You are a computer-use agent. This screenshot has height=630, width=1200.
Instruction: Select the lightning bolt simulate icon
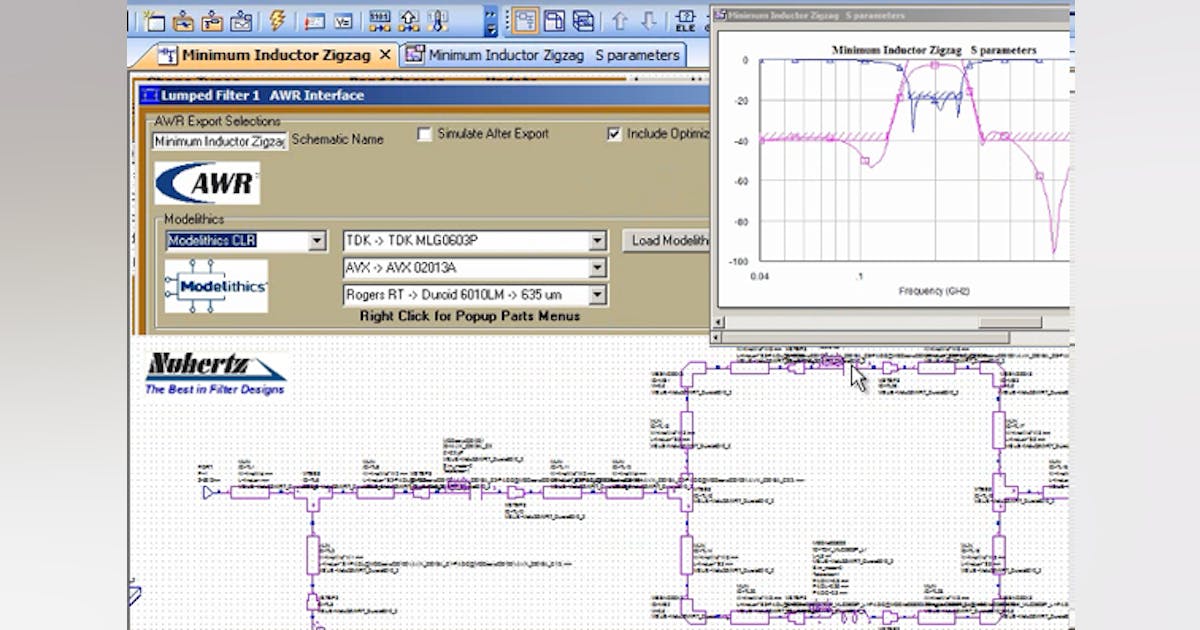coord(277,18)
